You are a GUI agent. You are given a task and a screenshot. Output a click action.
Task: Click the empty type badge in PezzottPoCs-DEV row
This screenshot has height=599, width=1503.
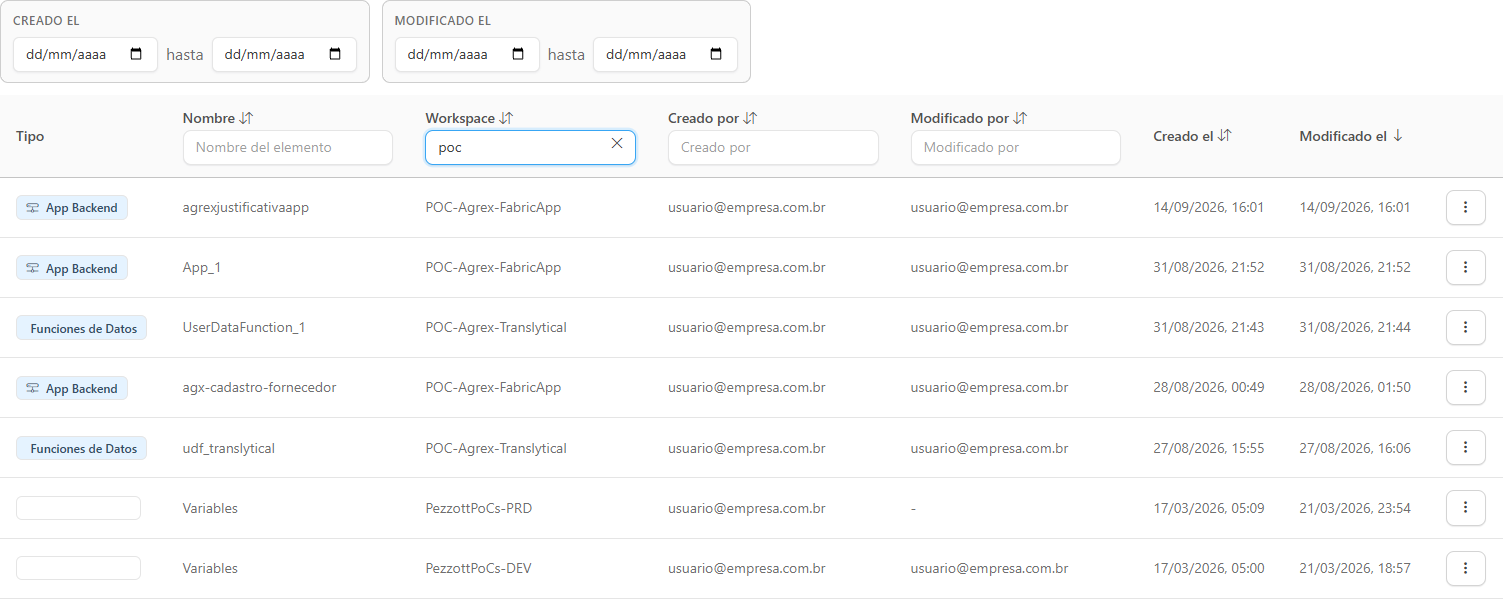(78, 568)
